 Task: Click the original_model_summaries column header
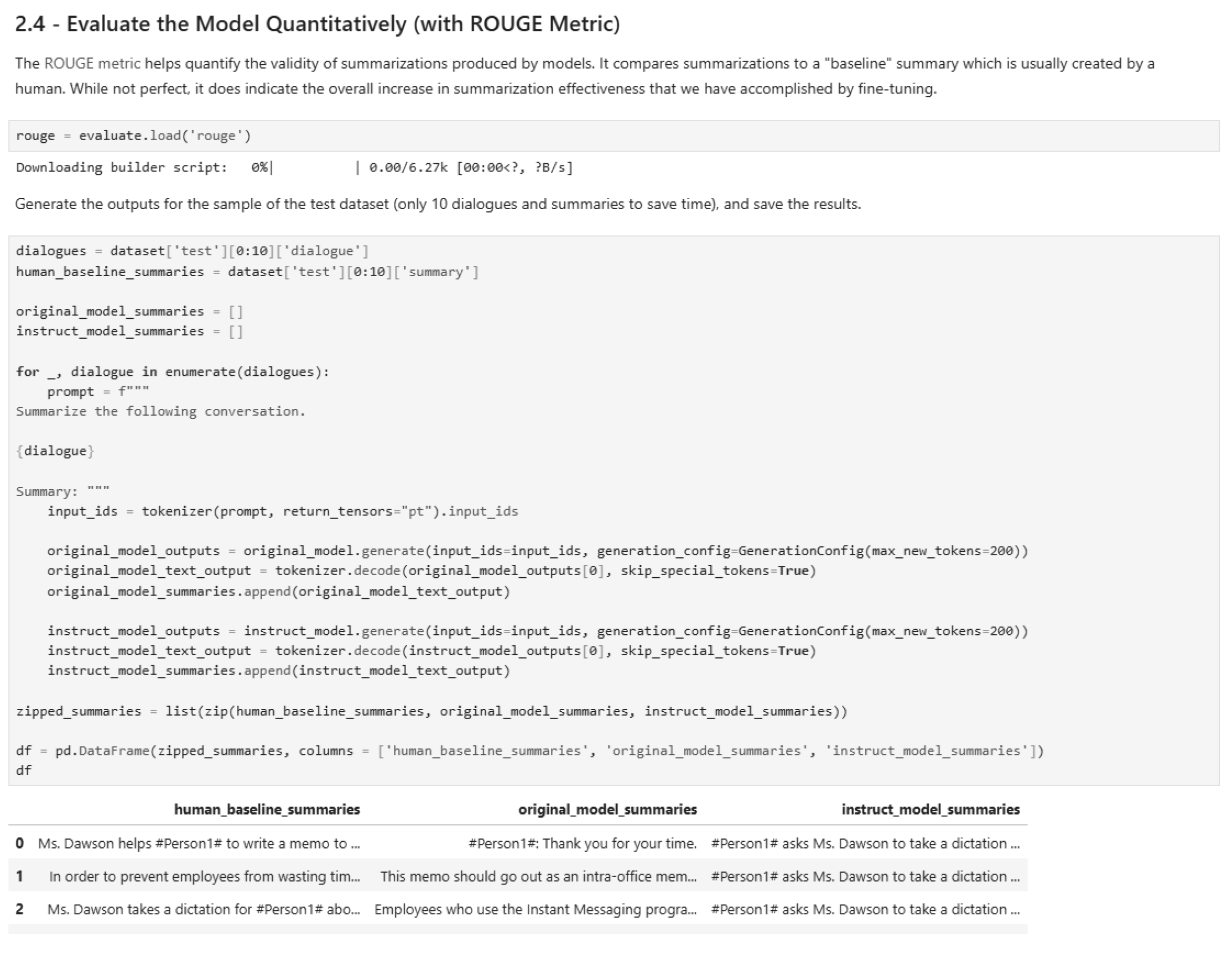pyautogui.click(x=607, y=809)
